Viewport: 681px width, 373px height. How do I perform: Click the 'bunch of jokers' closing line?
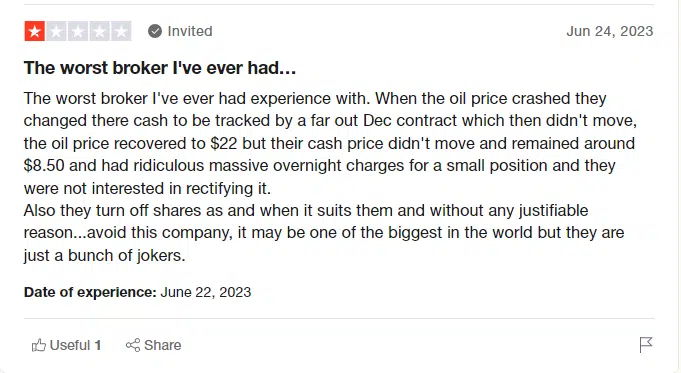point(126,255)
